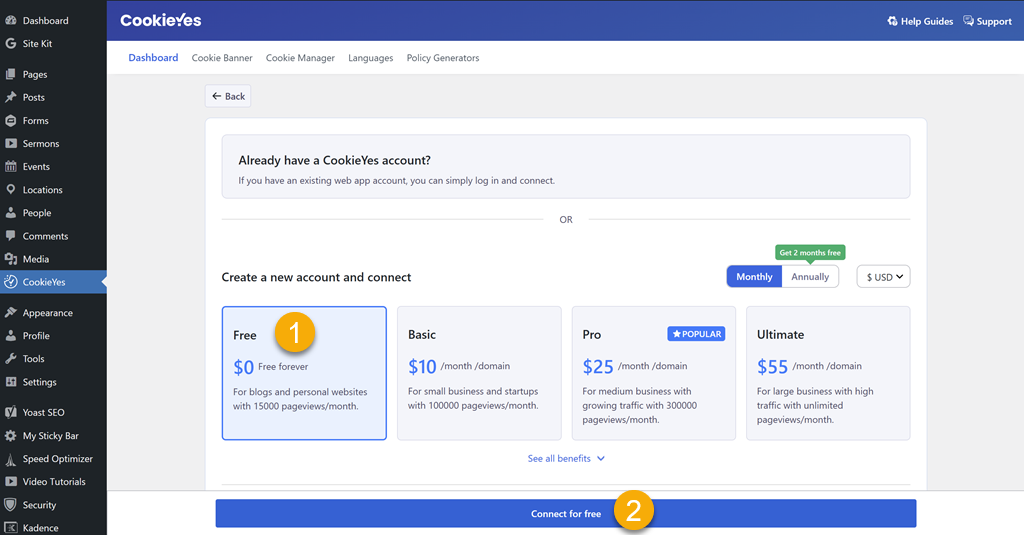Screen dimensions: 1024x535
Task: Click Already have a CookieYes account box
Action: click(x=566, y=167)
